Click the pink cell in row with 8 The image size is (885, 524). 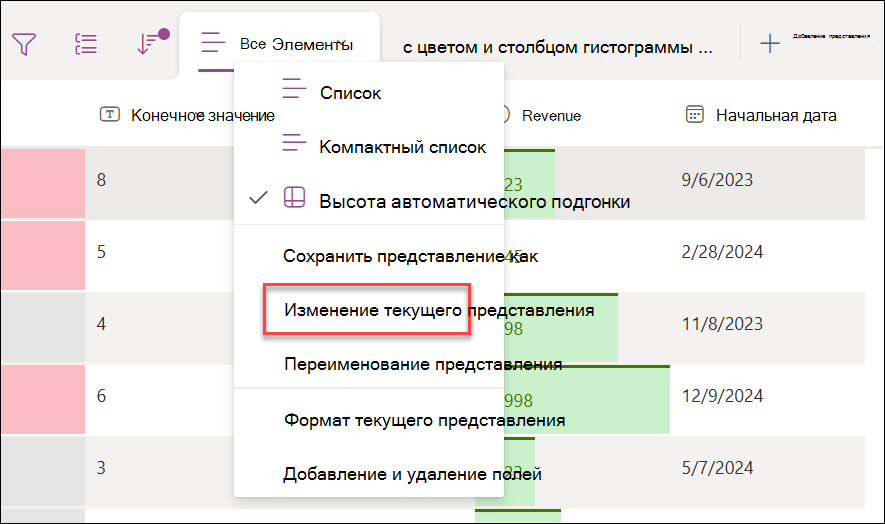click(x=43, y=184)
